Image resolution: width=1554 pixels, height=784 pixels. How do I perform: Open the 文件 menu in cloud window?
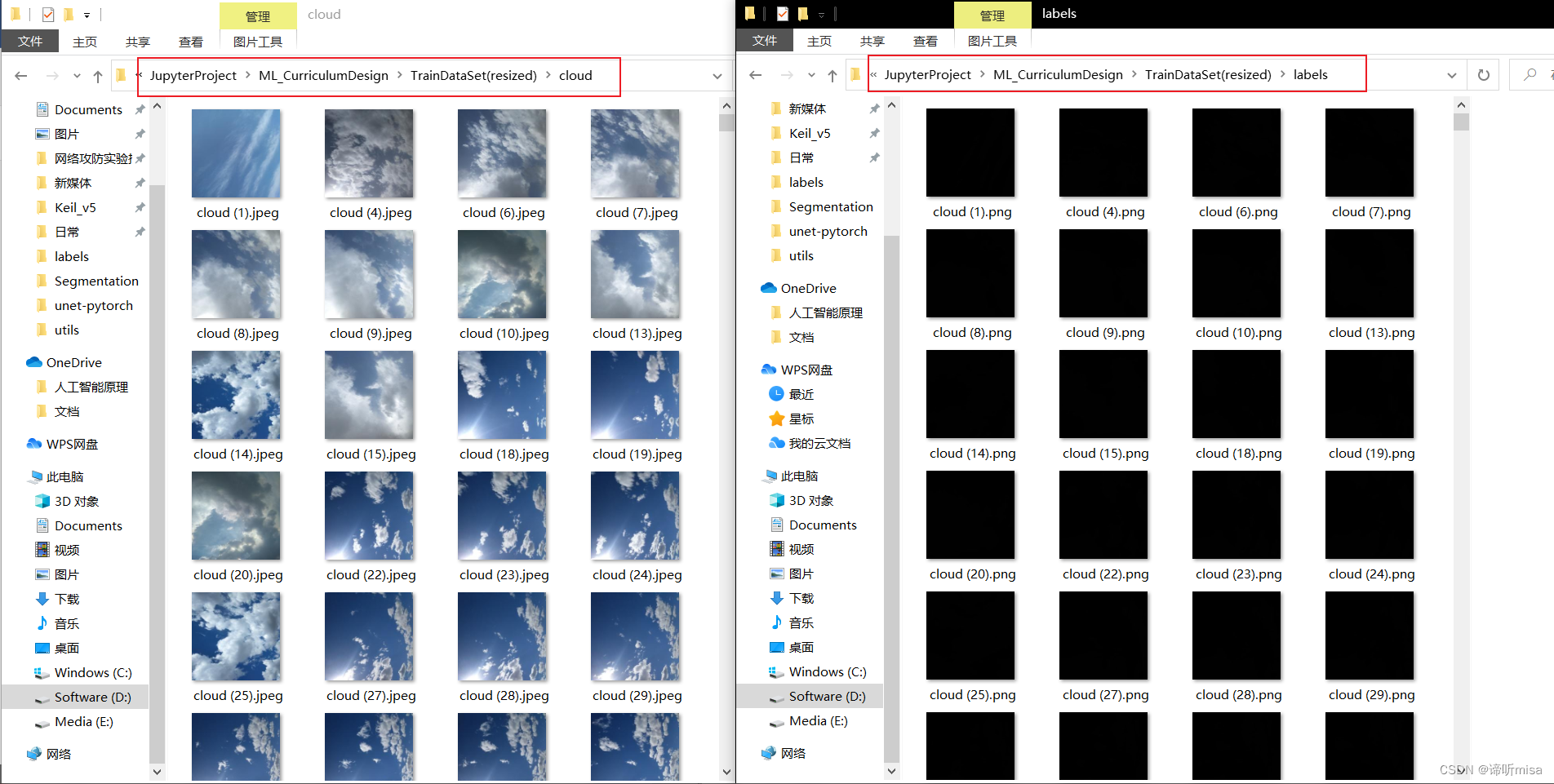point(30,41)
